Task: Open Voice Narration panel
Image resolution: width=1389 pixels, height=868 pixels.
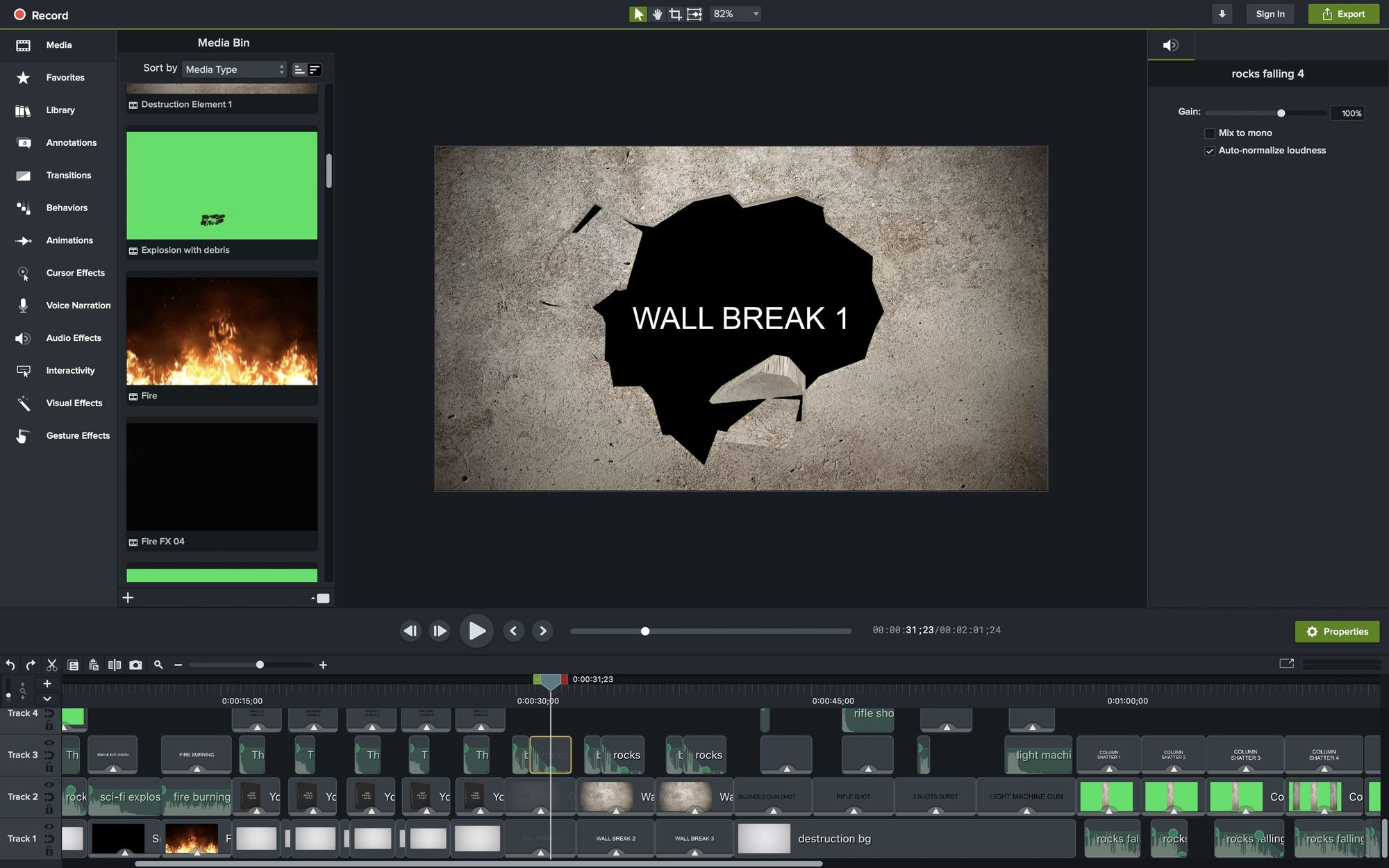Action: [x=58, y=306]
